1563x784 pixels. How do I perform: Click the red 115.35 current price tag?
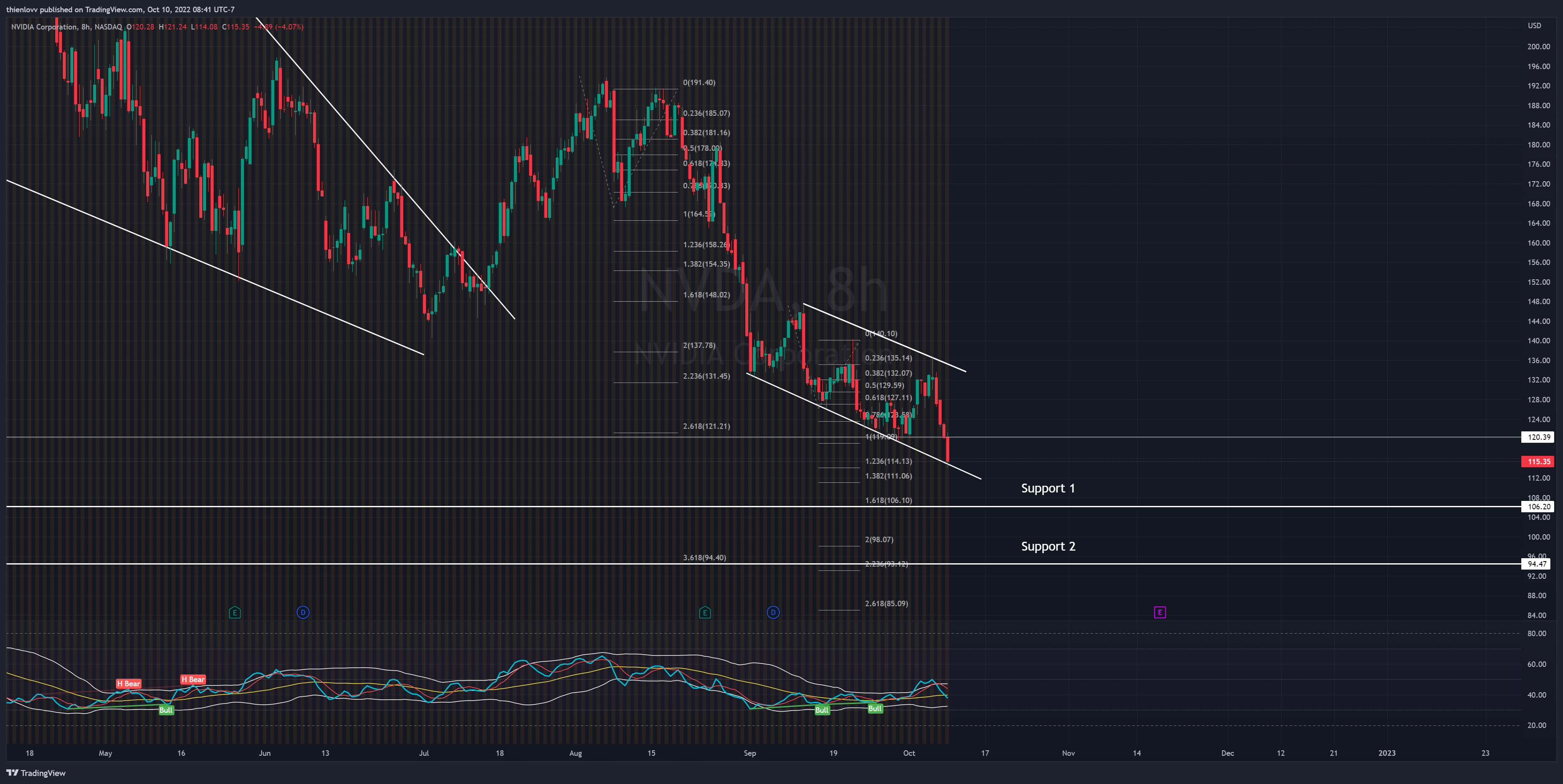point(1538,461)
